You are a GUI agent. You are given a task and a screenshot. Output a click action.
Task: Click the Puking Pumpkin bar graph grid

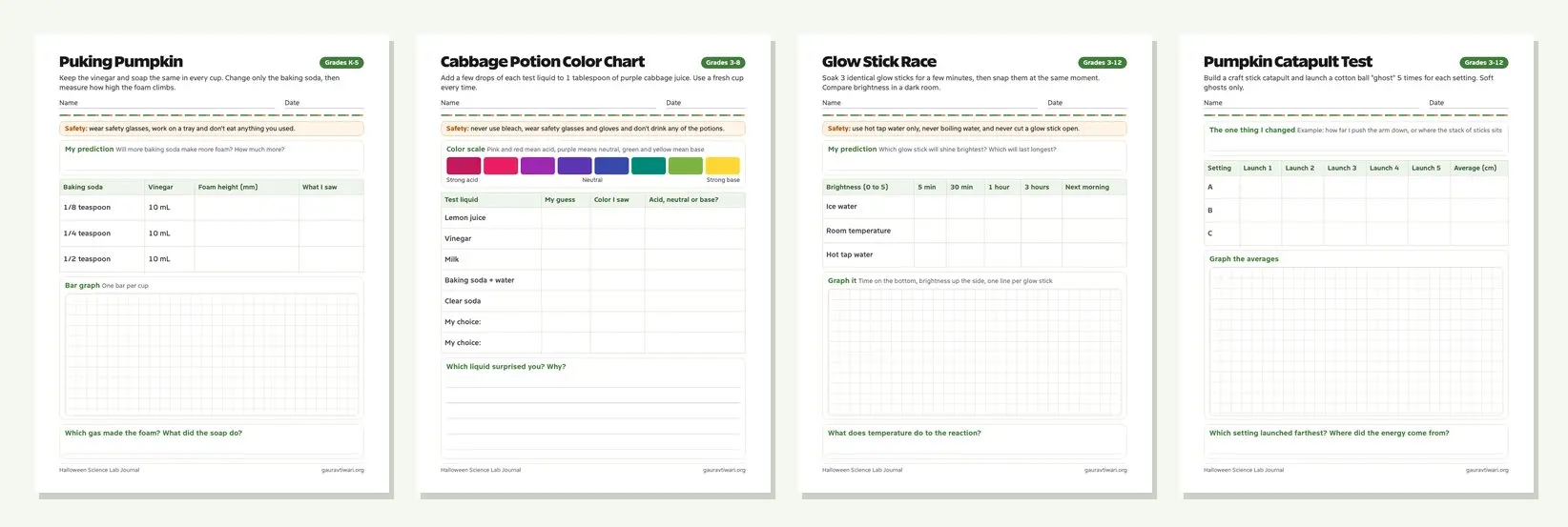point(212,354)
